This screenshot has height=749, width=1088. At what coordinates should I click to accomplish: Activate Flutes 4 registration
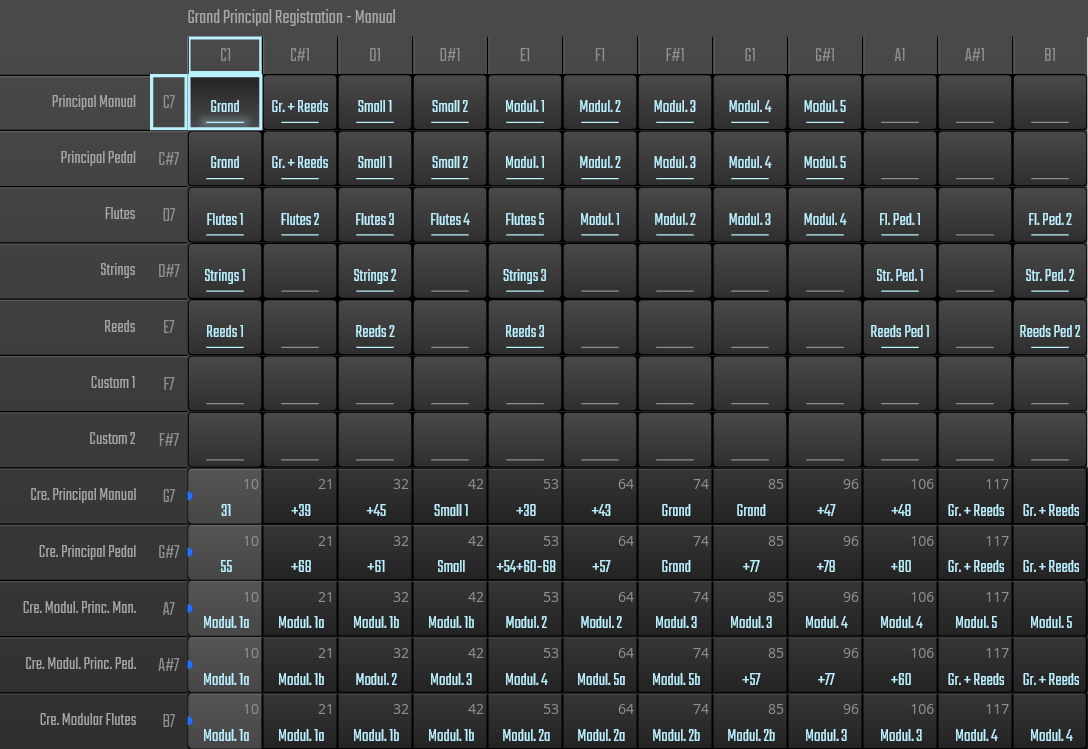[x=450, y=215]
